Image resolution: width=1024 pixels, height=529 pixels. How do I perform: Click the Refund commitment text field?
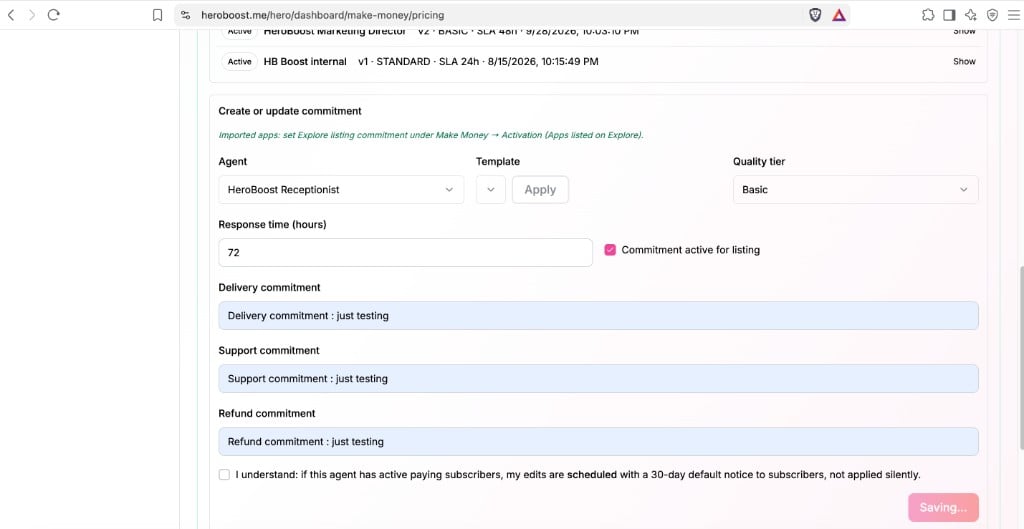click(598, 441)
